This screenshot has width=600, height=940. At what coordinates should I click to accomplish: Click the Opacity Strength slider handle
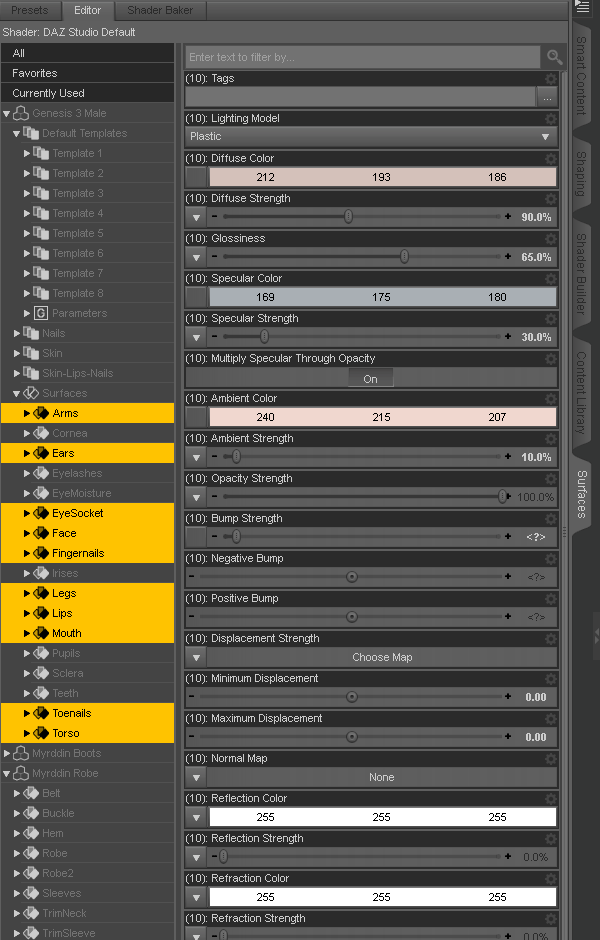click(502, 496)
